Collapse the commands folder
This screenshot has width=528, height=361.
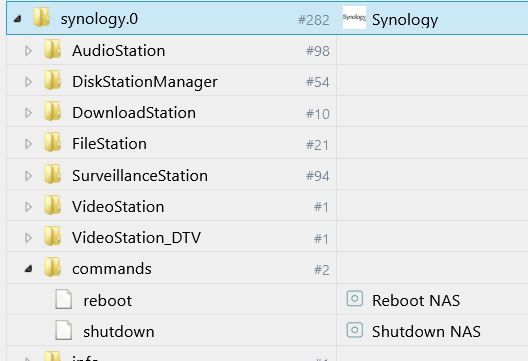(29, 269)
